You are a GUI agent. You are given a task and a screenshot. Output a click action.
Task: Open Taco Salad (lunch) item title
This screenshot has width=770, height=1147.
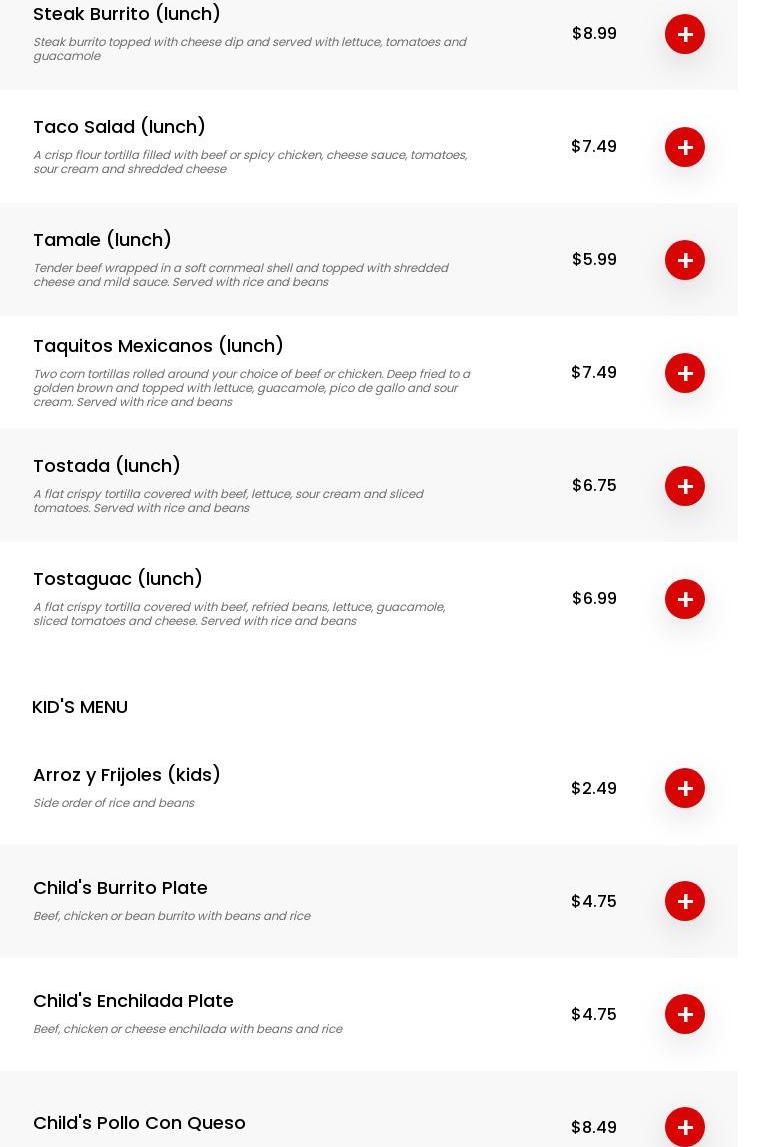point(119,127)
